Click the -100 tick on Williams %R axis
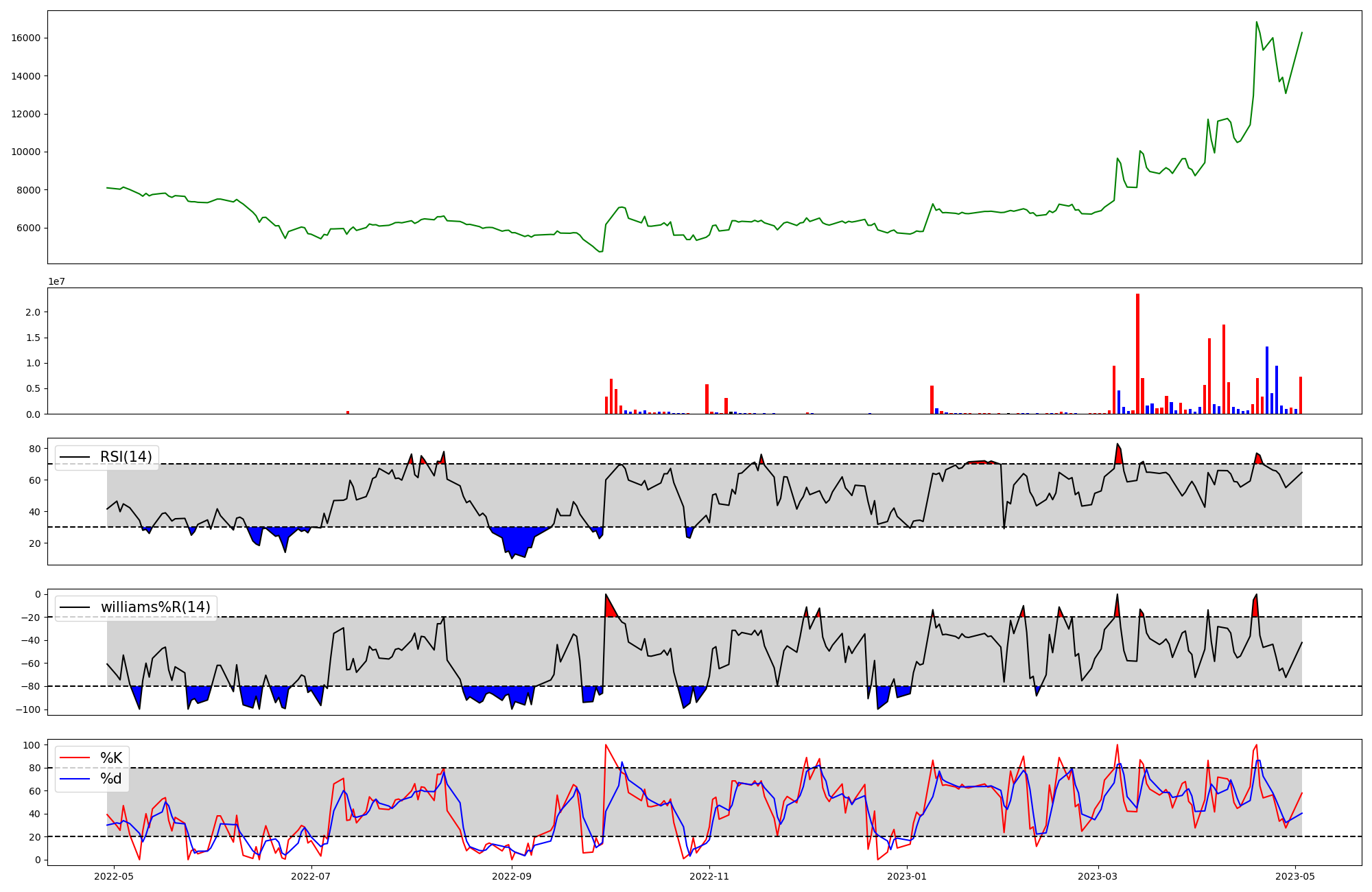This screenshot has height=892, width=1372. tap(27, 709)
